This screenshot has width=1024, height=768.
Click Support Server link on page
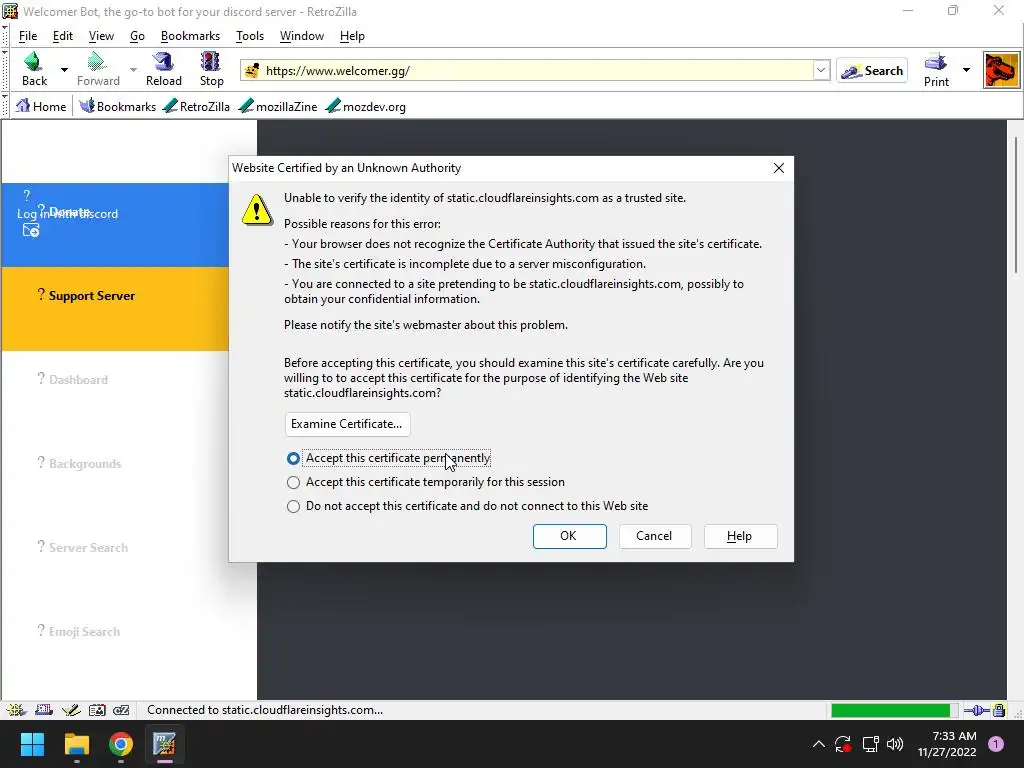coord(91,296)
